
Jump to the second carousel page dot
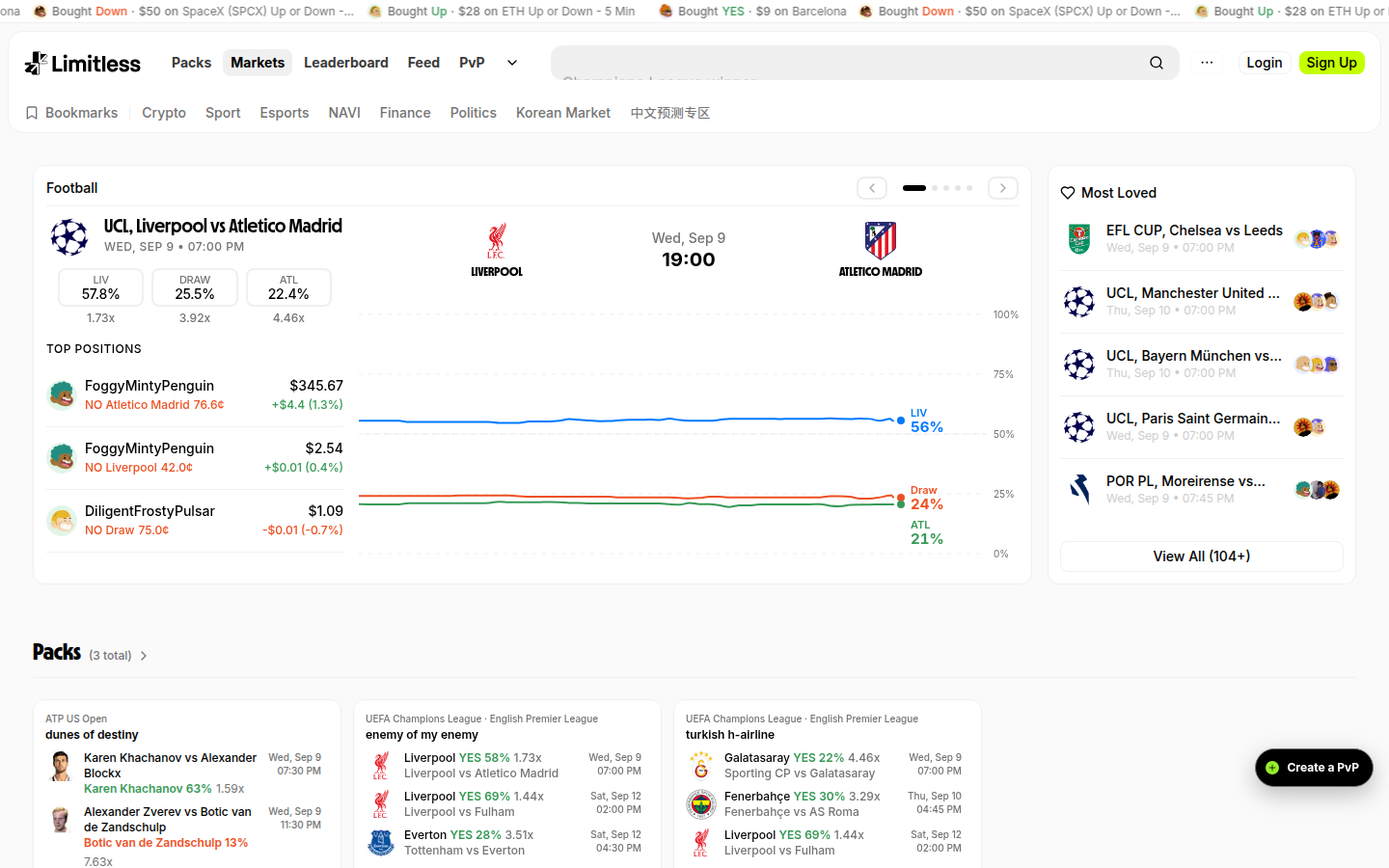(935, 188)
